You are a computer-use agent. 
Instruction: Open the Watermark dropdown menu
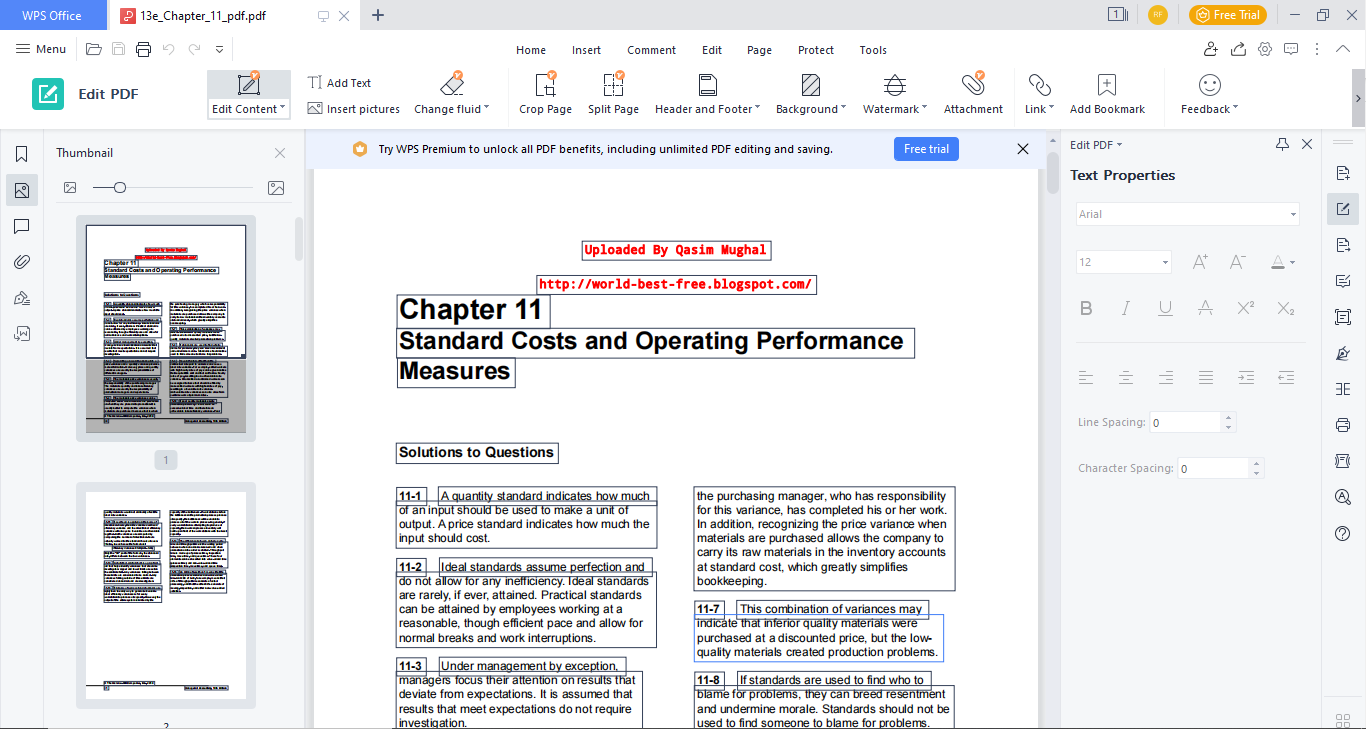894,94
